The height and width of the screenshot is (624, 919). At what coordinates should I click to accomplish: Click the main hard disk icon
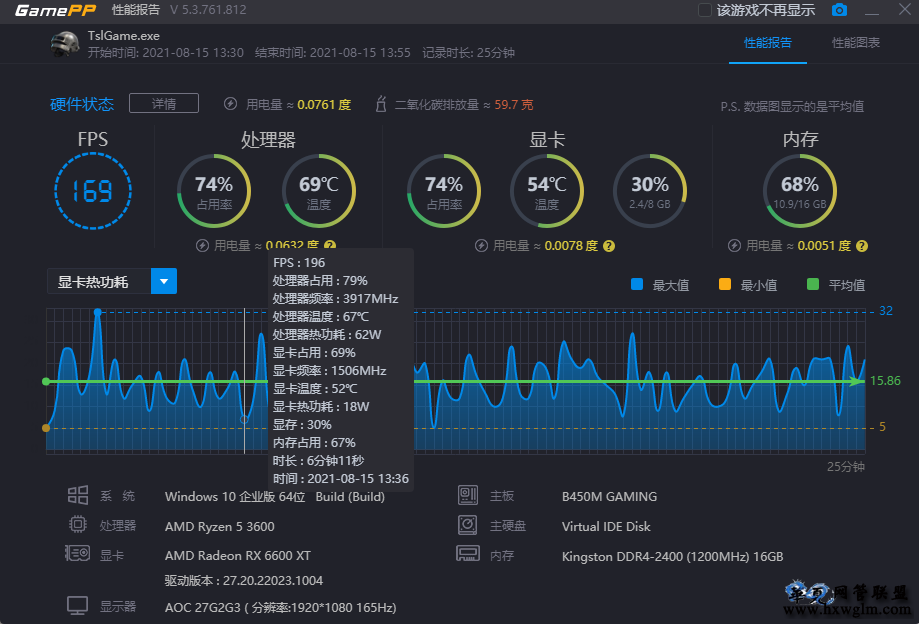(468, 525)
